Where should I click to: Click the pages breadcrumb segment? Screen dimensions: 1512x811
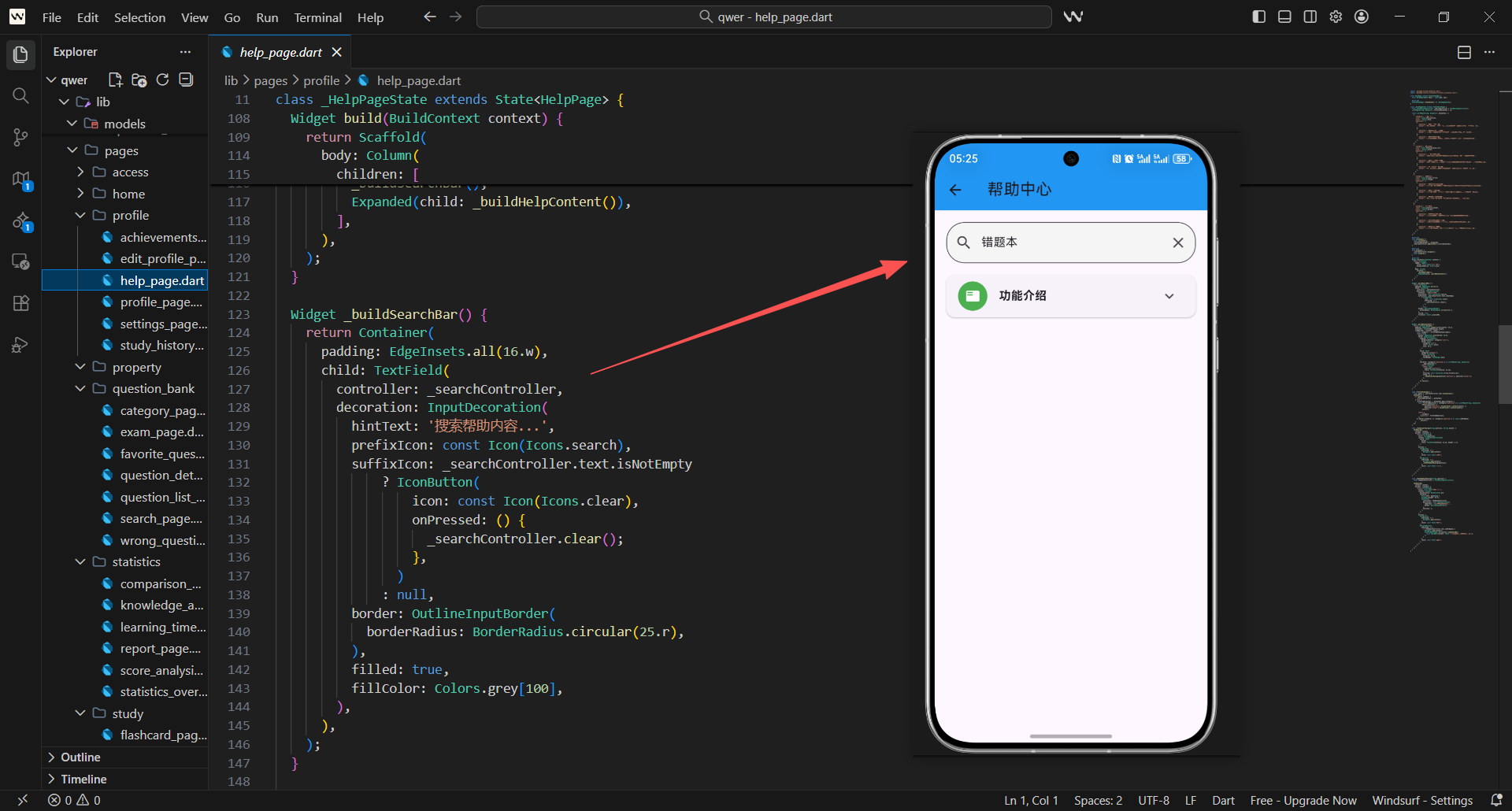click(270, 80)
